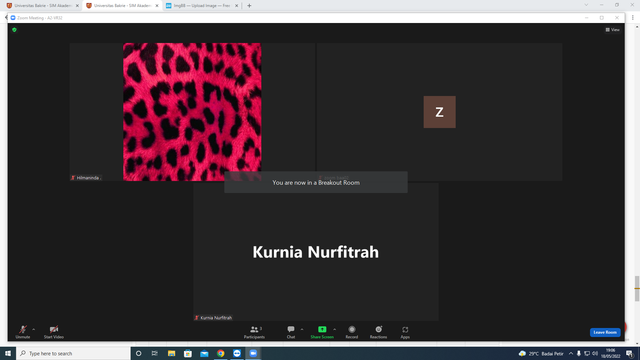Open the Chat panel
The image size is (640, 360).
(291, 332)
